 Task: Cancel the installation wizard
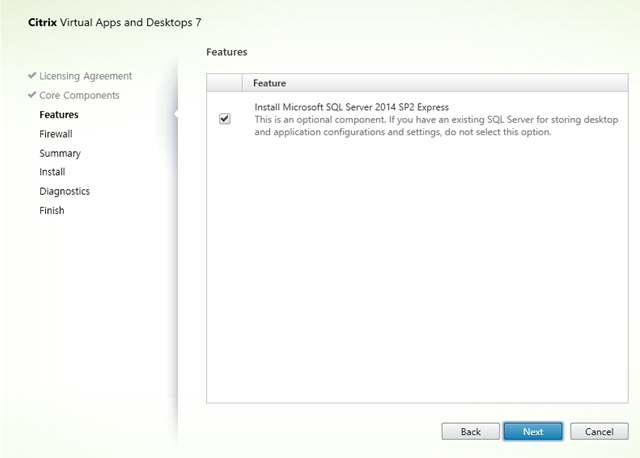tap(599, 431)
